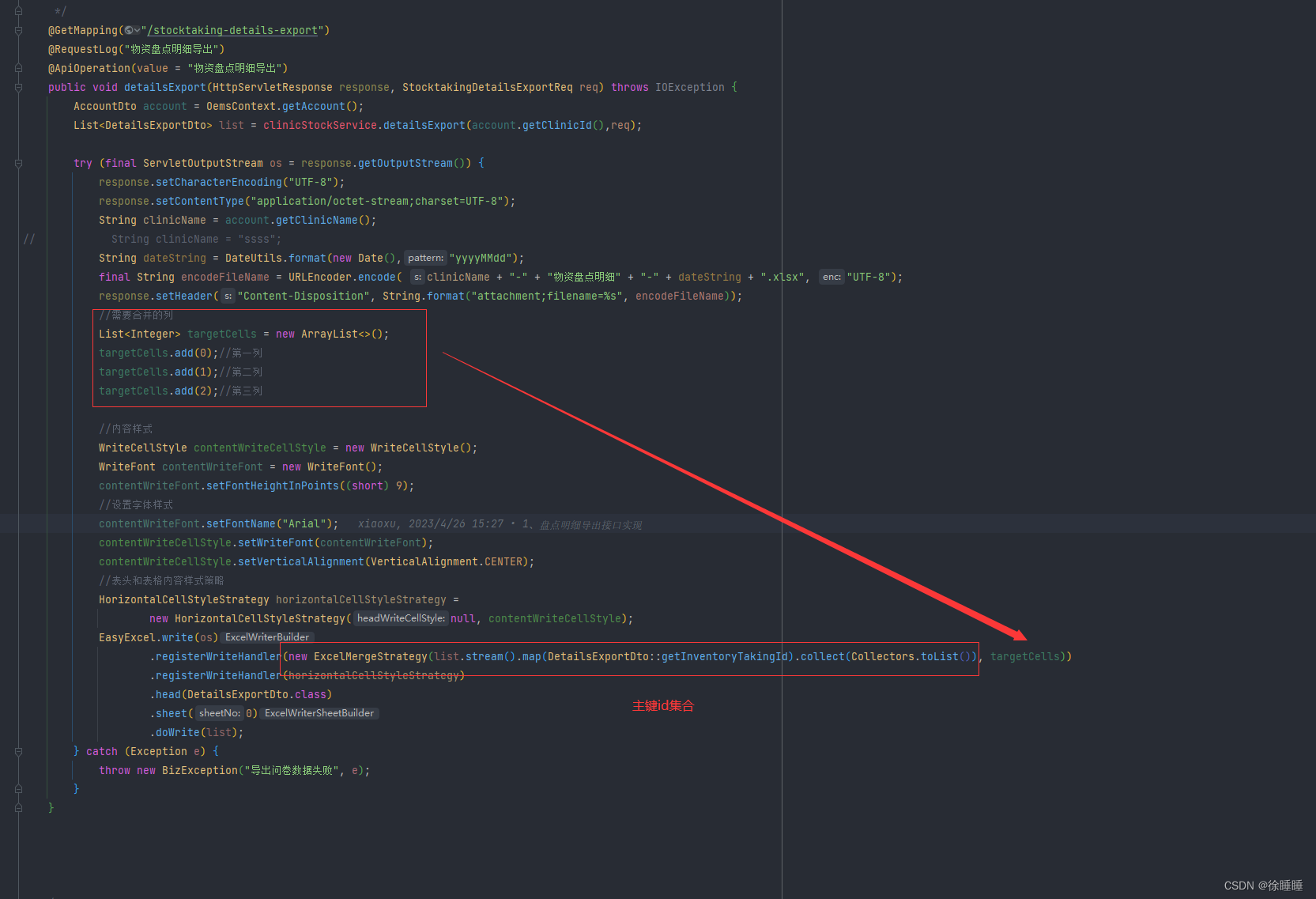Viewport: 1316px width, 899px height.
Task: Click new BizException in the throw statement
Action: tap(187, 771)
